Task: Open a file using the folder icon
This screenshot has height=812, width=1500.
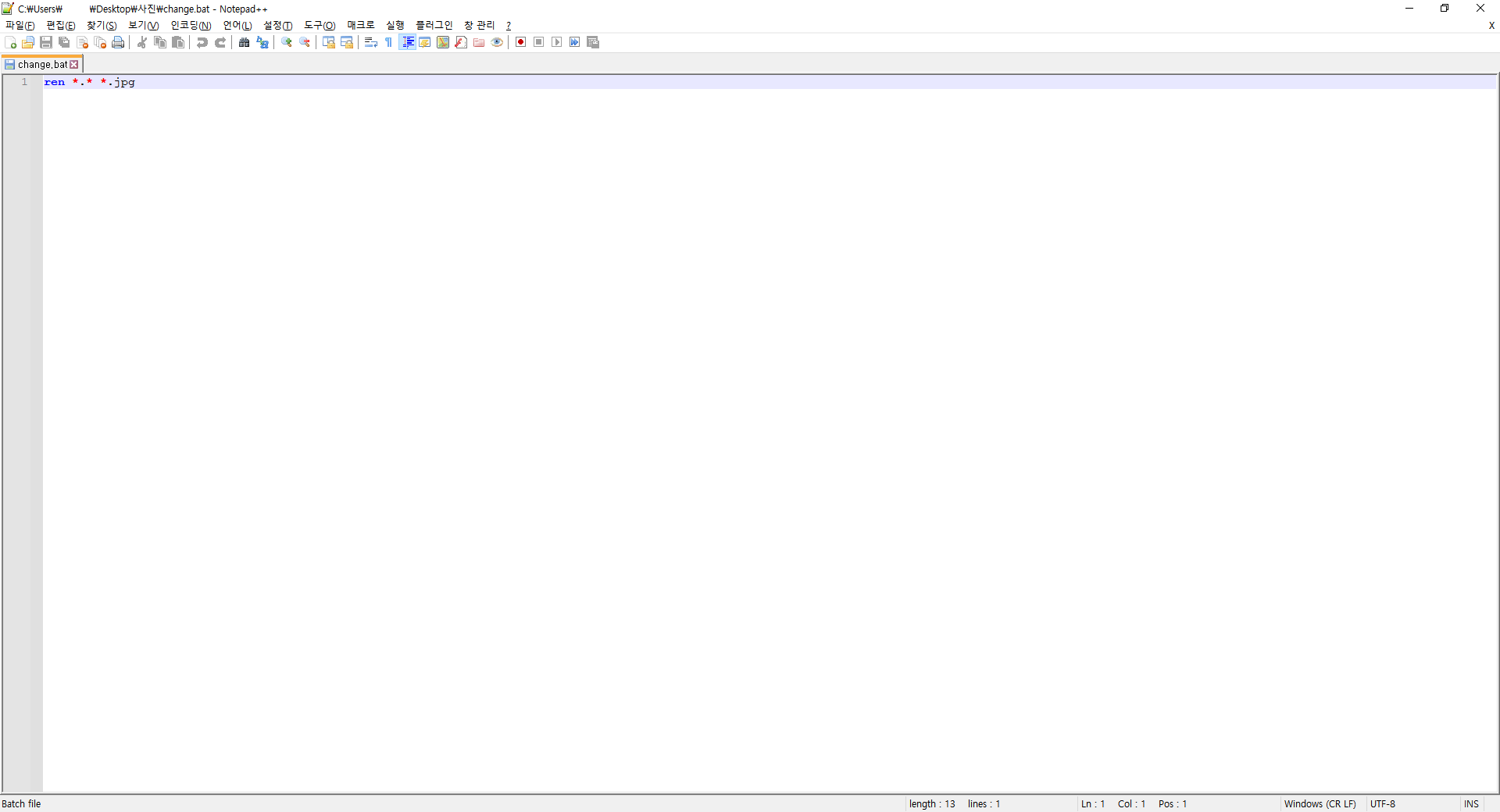Action: click(28, 42)
